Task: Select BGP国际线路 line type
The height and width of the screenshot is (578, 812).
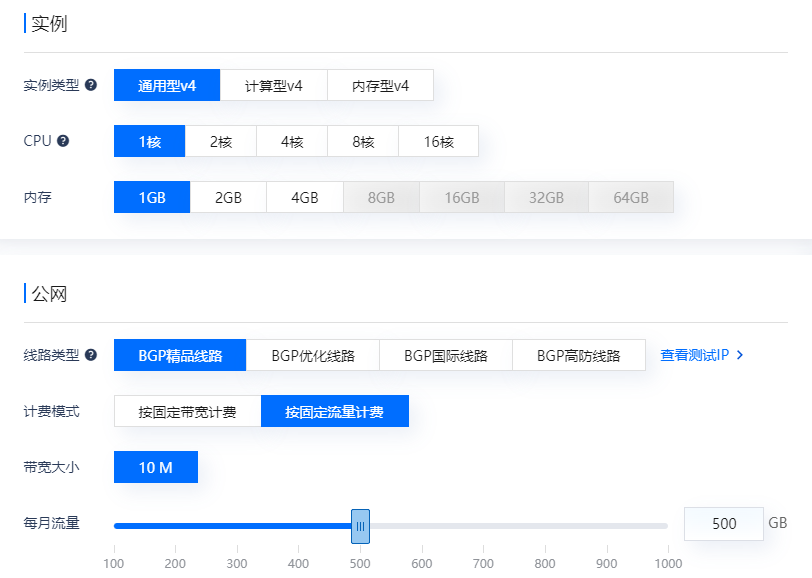Action: 446,355
